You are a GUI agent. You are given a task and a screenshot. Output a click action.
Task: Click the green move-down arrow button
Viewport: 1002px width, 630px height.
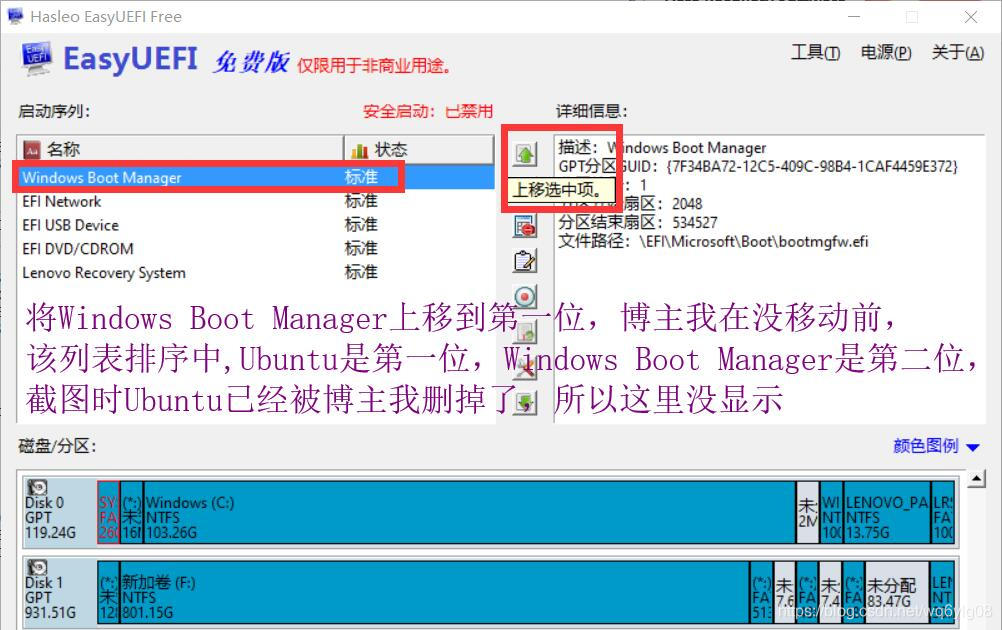point(525,403)
